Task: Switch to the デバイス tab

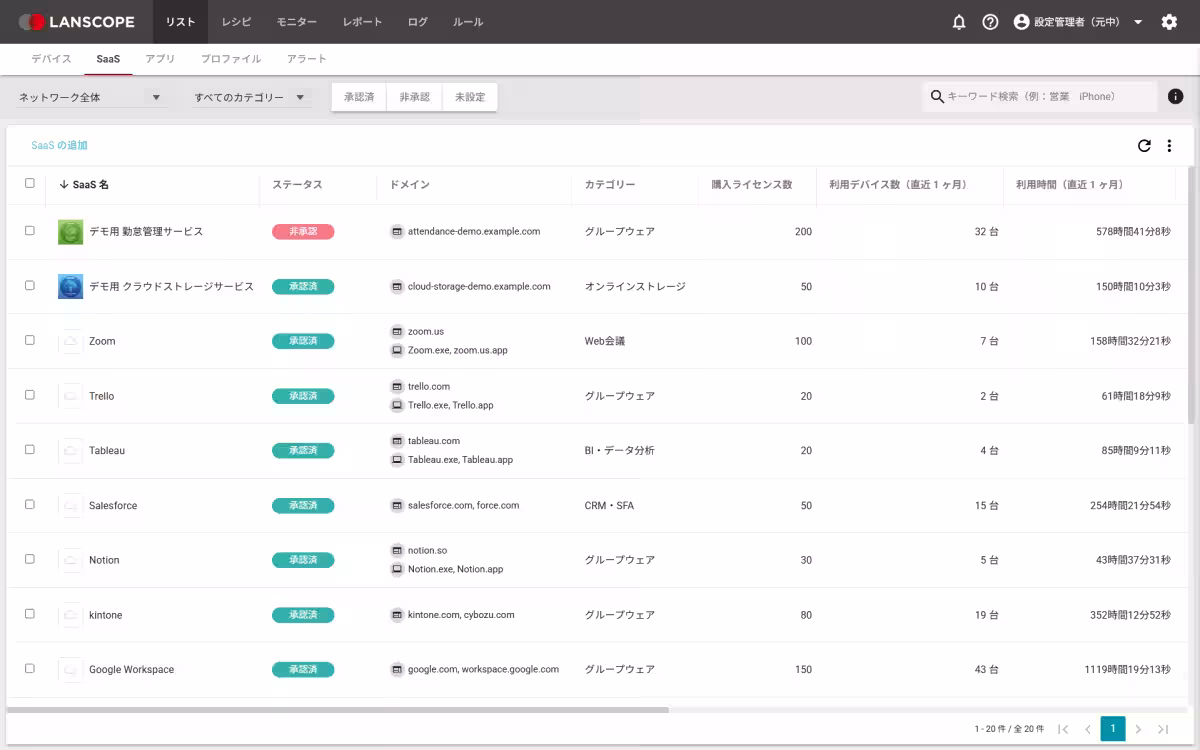Action: pyautogui.click(x=51, y=59)
